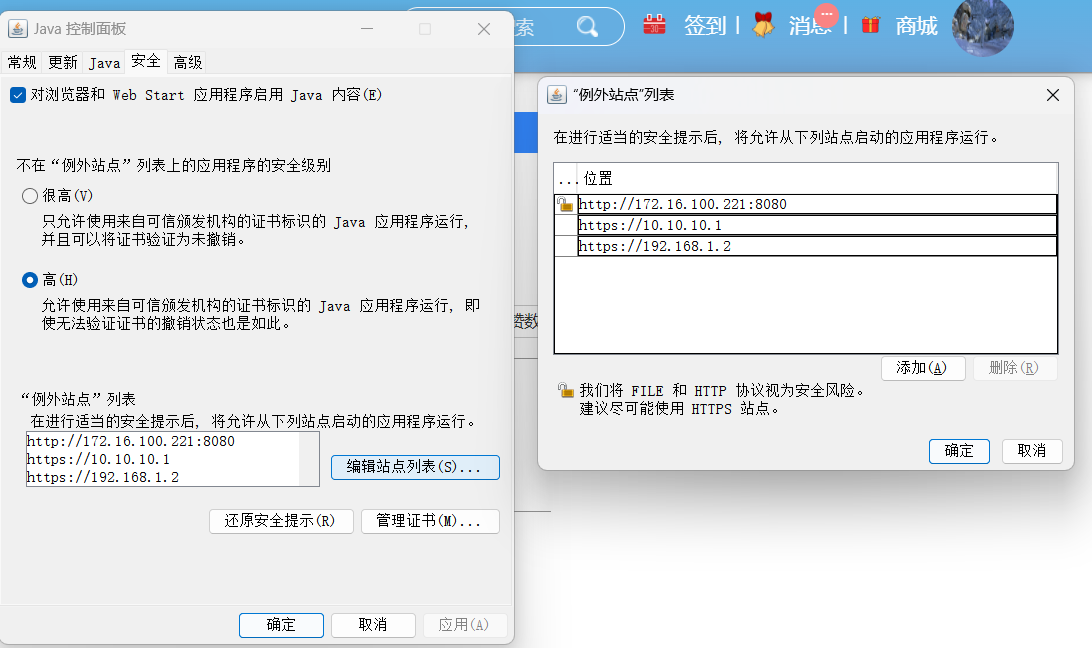Switch to the 常规 tab

click(22, 63)
